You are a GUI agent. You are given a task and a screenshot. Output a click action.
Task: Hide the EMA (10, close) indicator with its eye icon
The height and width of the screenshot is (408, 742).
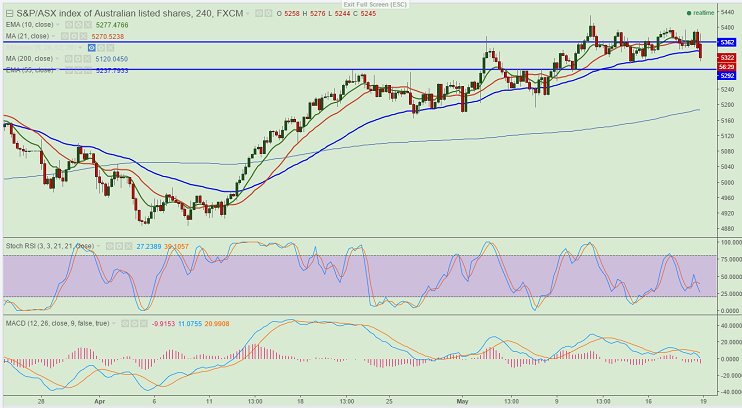tap(69, 25)
